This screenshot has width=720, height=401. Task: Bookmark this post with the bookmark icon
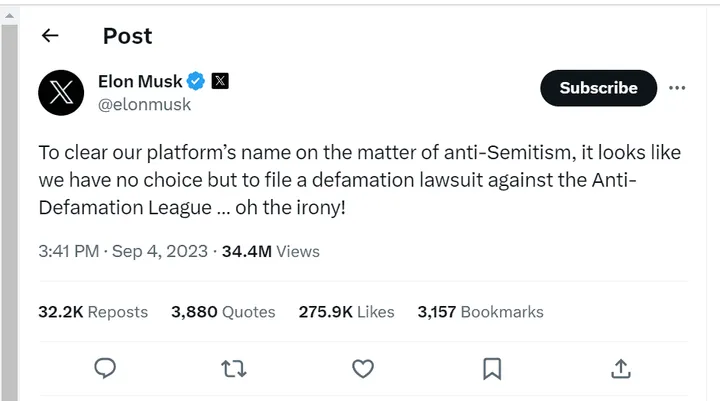pyautogui.click(x=492, y=369)
